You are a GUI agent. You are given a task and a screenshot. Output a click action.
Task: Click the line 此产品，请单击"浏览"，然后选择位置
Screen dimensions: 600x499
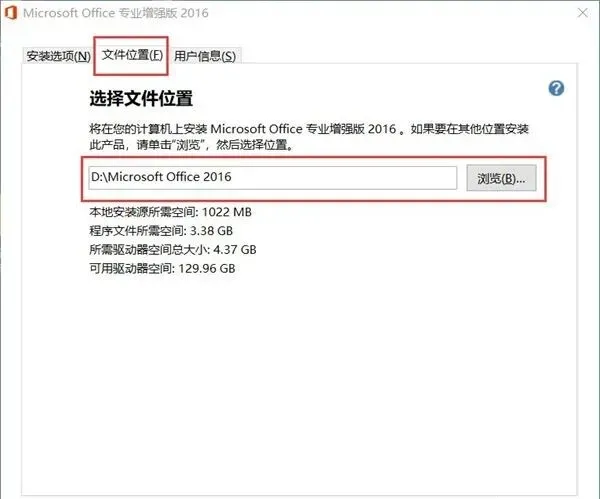(x=191, y=145)
